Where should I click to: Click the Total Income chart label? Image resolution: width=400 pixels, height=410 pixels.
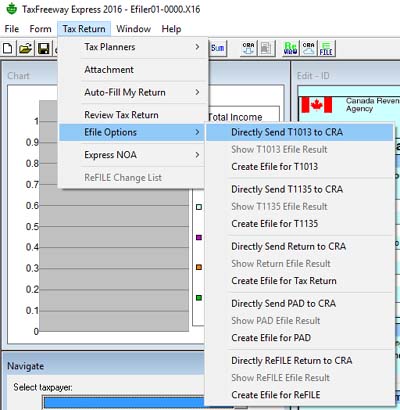(235, 117)
